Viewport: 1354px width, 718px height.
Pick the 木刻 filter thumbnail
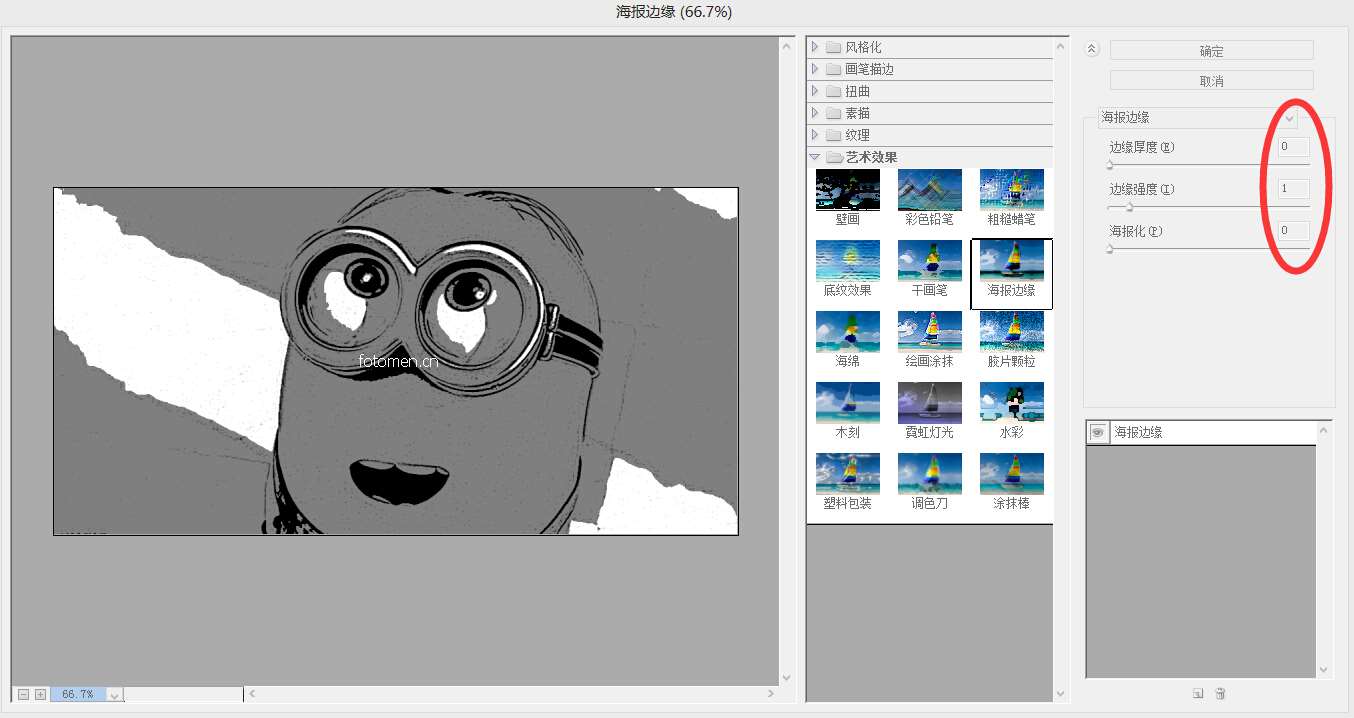(x=848, y=403)
